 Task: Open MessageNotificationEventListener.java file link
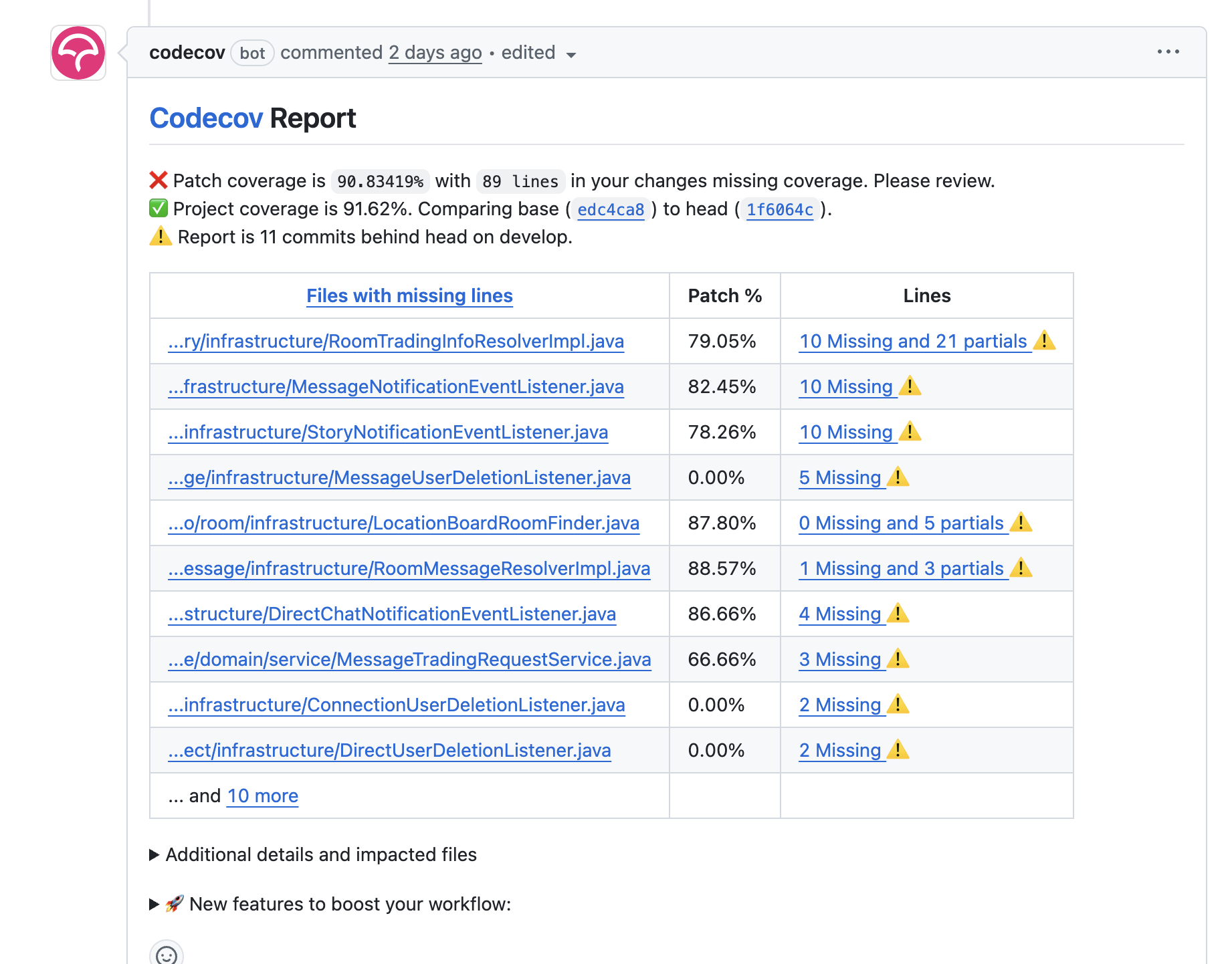pos(396,386)
